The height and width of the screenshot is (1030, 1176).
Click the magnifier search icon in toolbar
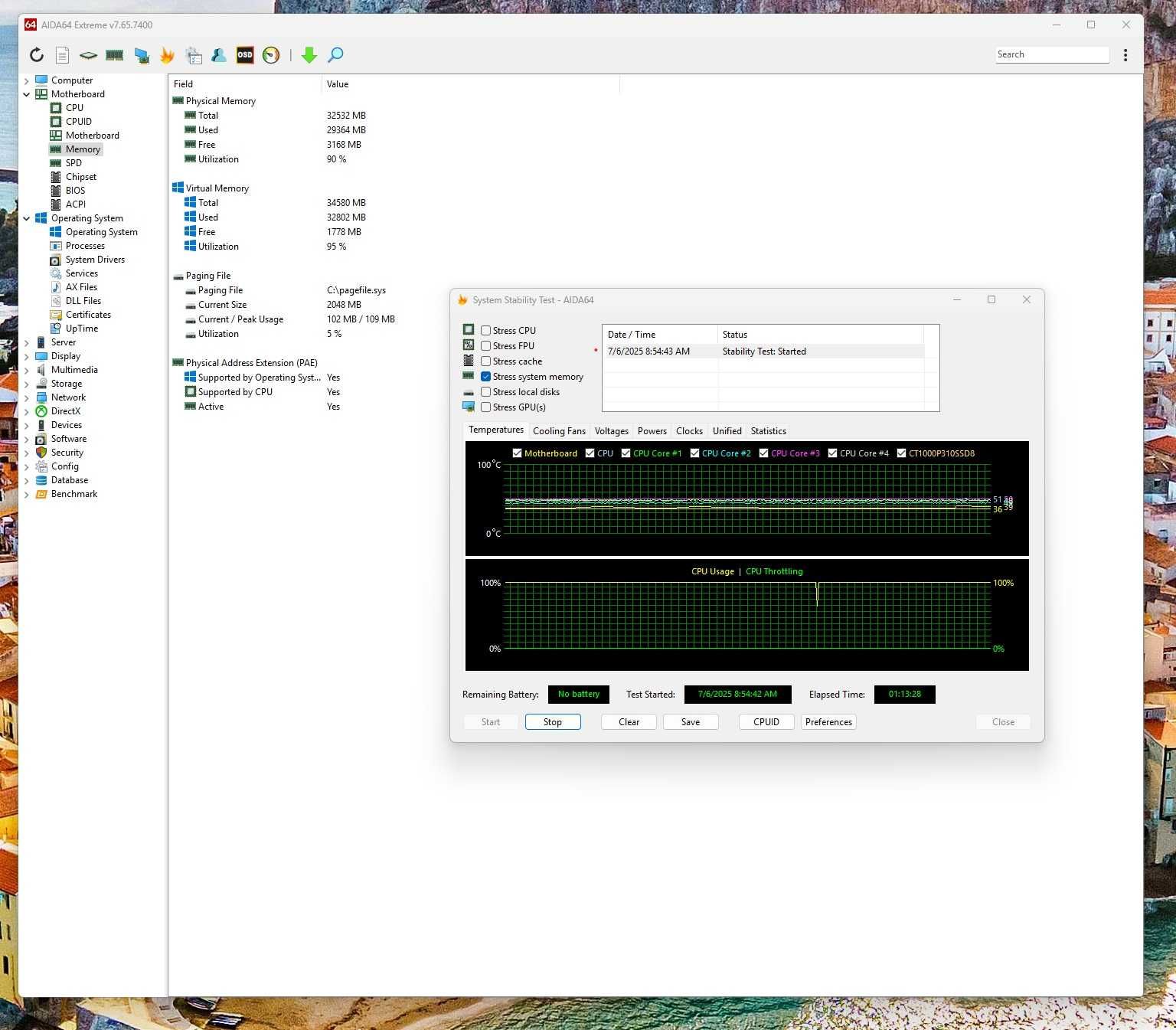click(x=335, y=55)
